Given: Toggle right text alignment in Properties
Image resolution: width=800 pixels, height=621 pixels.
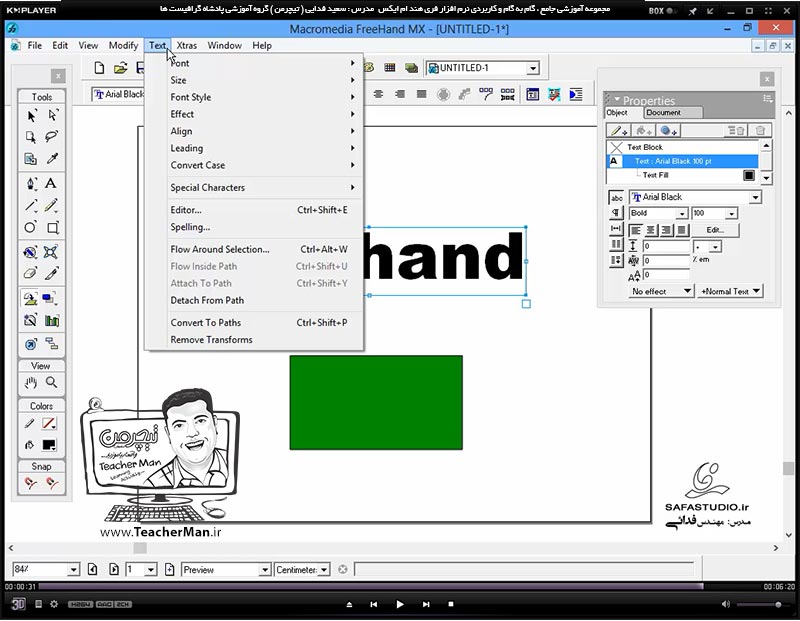Looking at the screenshot, I should 666,231.
